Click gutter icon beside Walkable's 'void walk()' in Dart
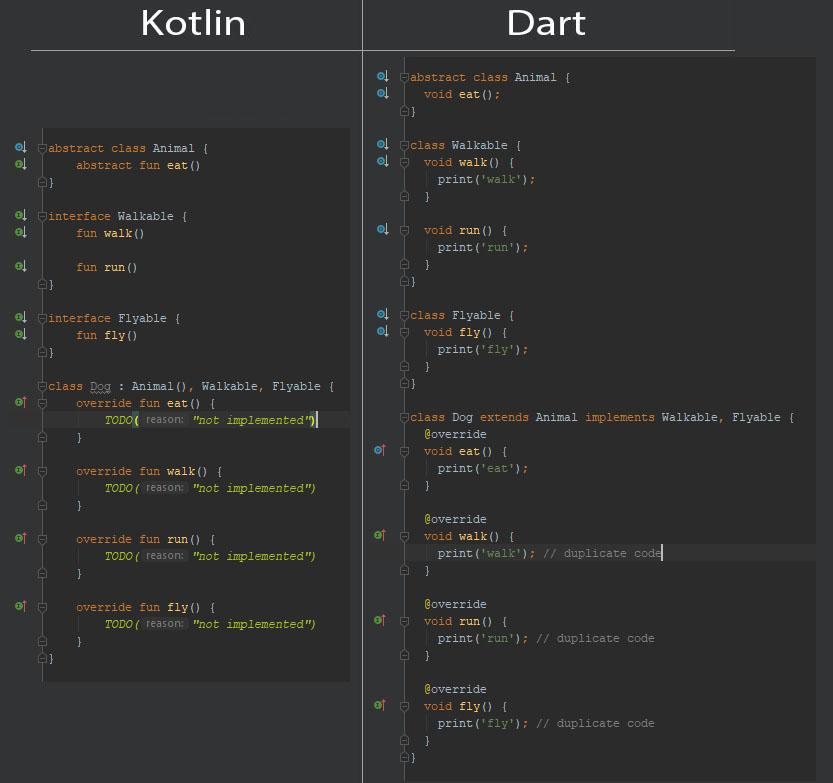This screenshot has height=783, width=833. pyautogui.click(x=382, y=161)
